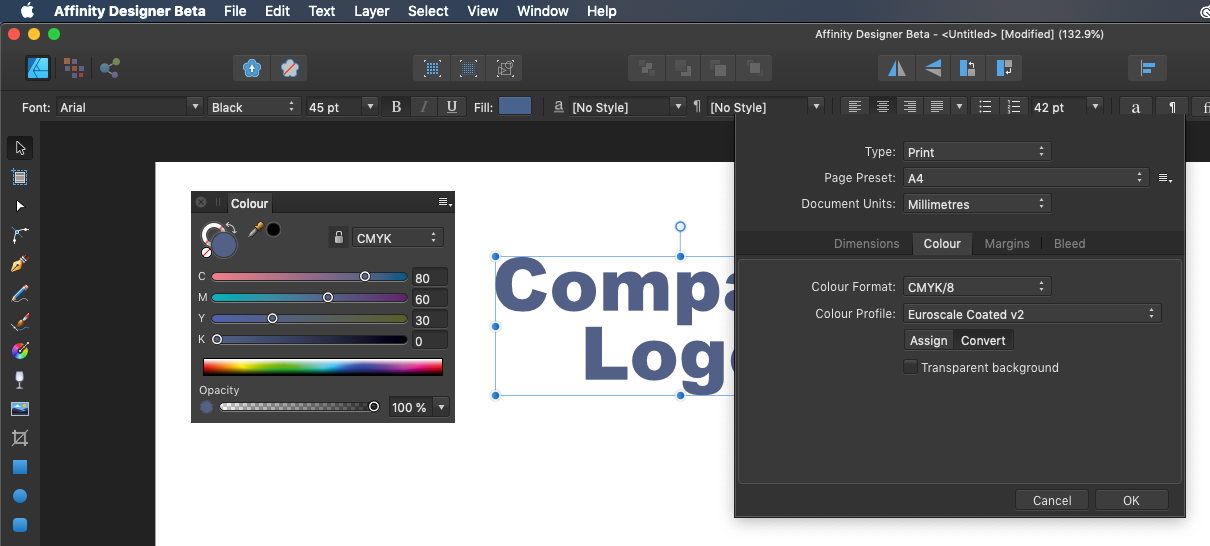Image resolution: width=1210 pixels, height=546 pixels.
Task: Switch to Pixel persona
Action: [x=73, y=68]
